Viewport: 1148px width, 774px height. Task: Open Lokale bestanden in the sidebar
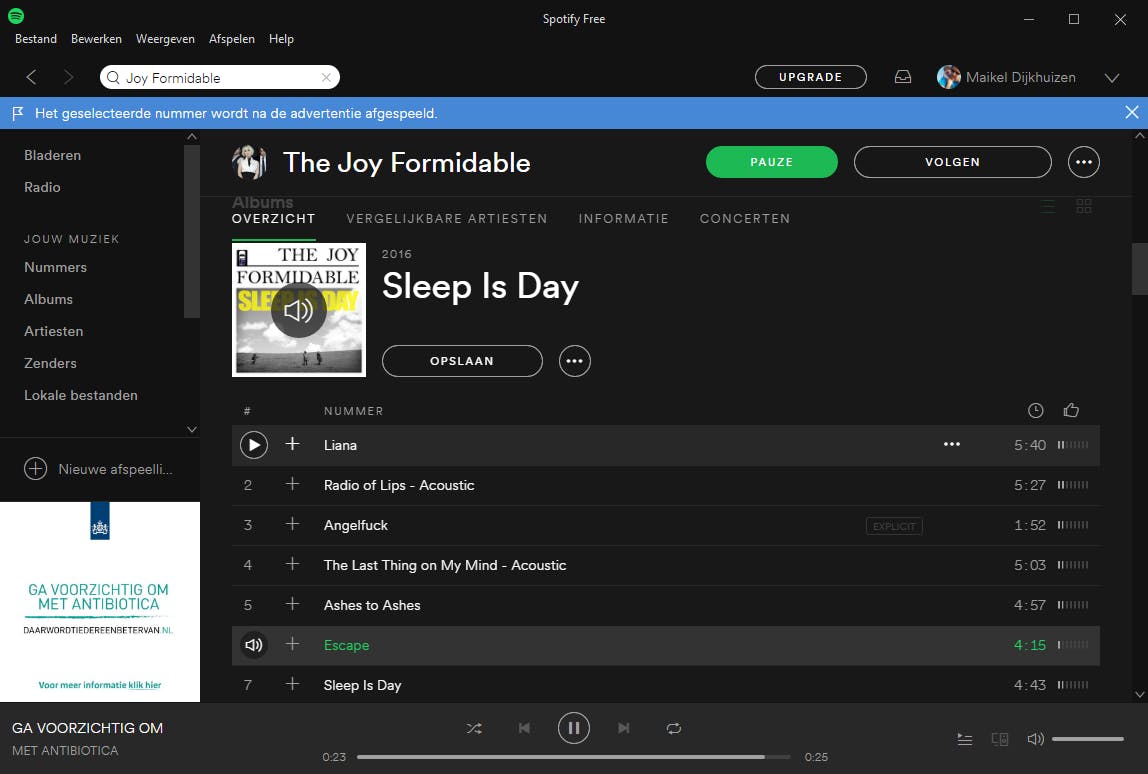pos(81,395)
